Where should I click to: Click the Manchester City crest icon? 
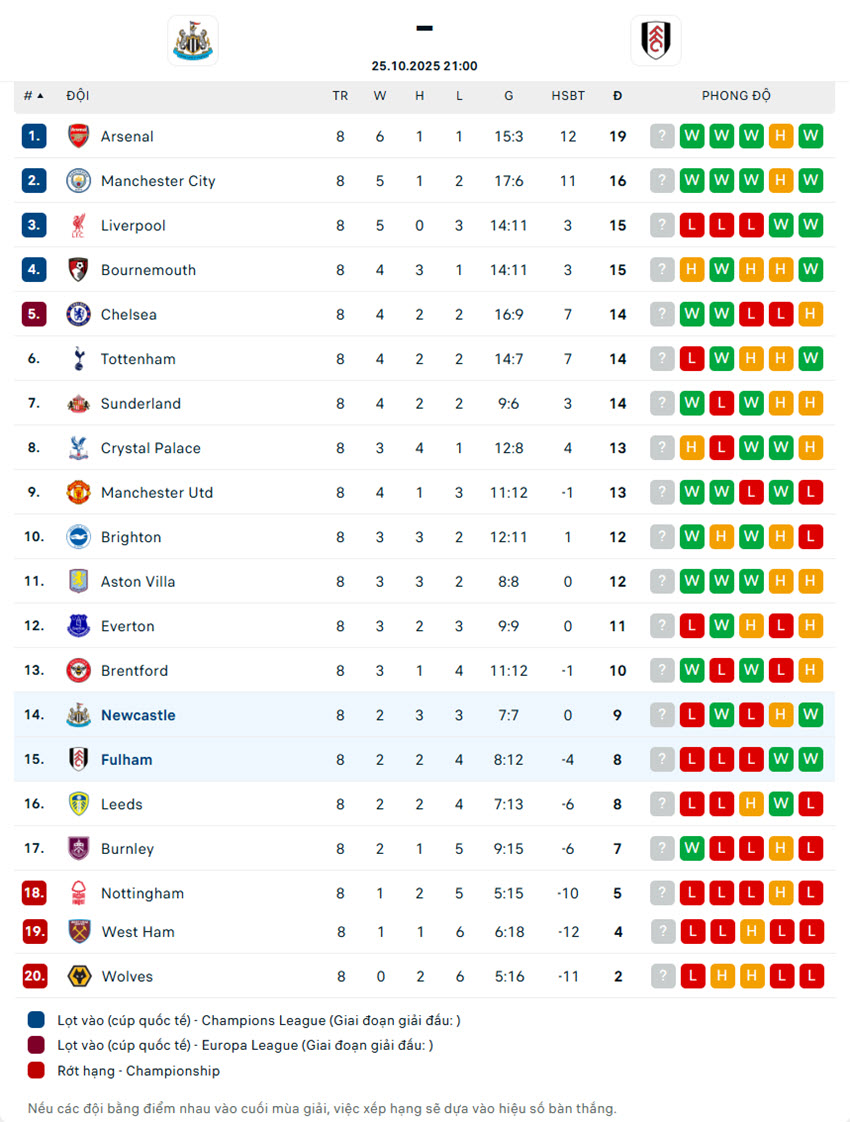pyautogui.click(x=78, y=181)
